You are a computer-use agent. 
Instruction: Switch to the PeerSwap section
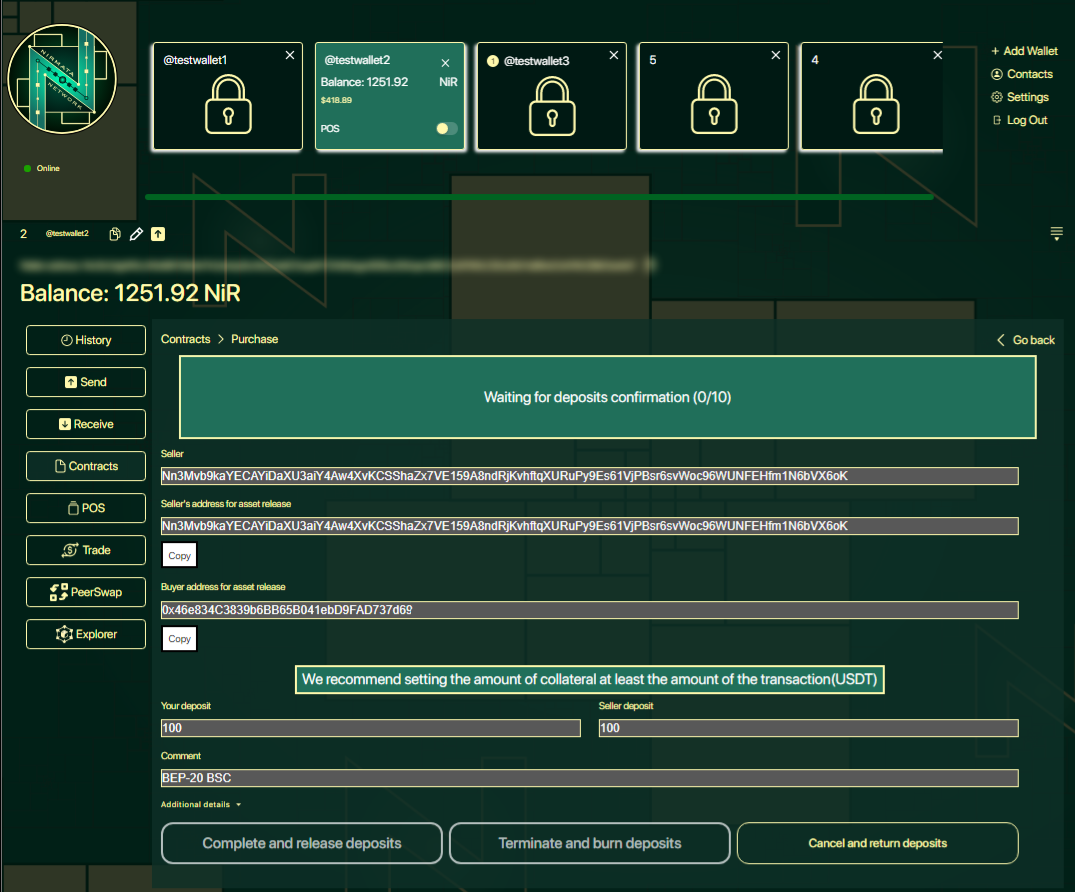coord(86,592)
